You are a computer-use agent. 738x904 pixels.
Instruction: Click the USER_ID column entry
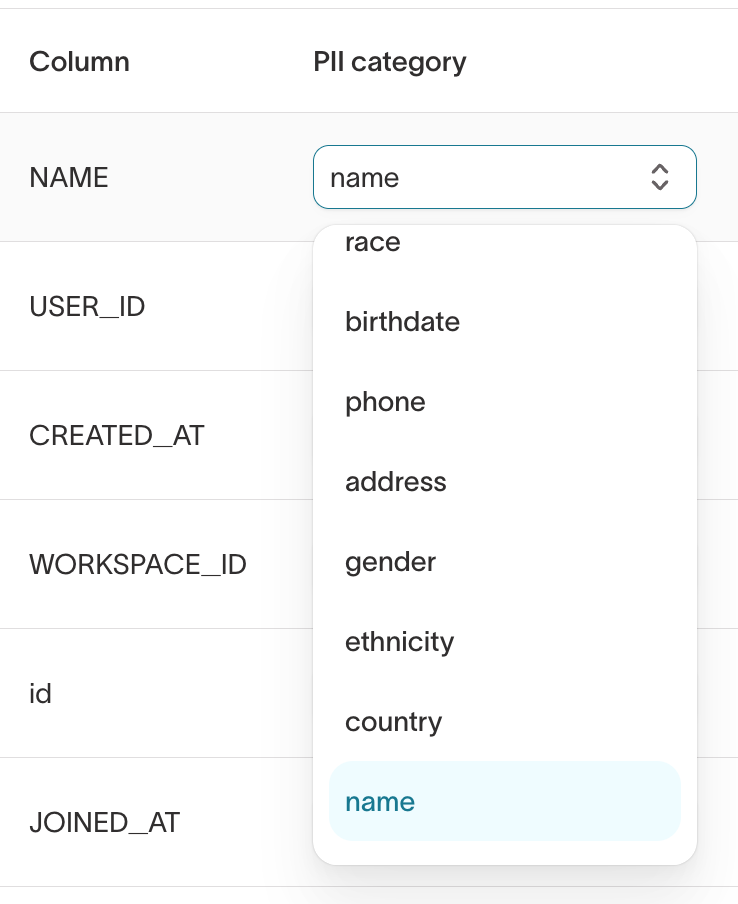87,306
